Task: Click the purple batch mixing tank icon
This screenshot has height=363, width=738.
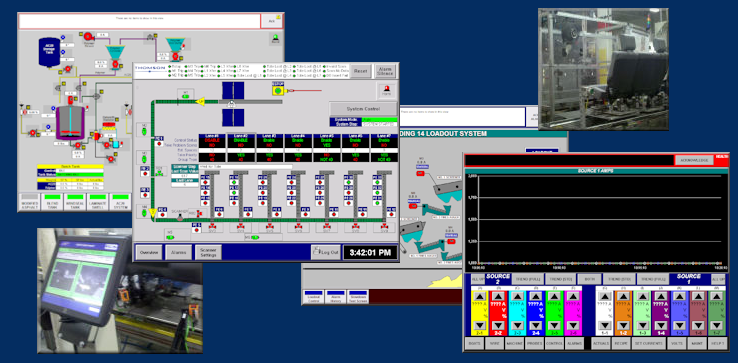Action: (x=71, y=122)
